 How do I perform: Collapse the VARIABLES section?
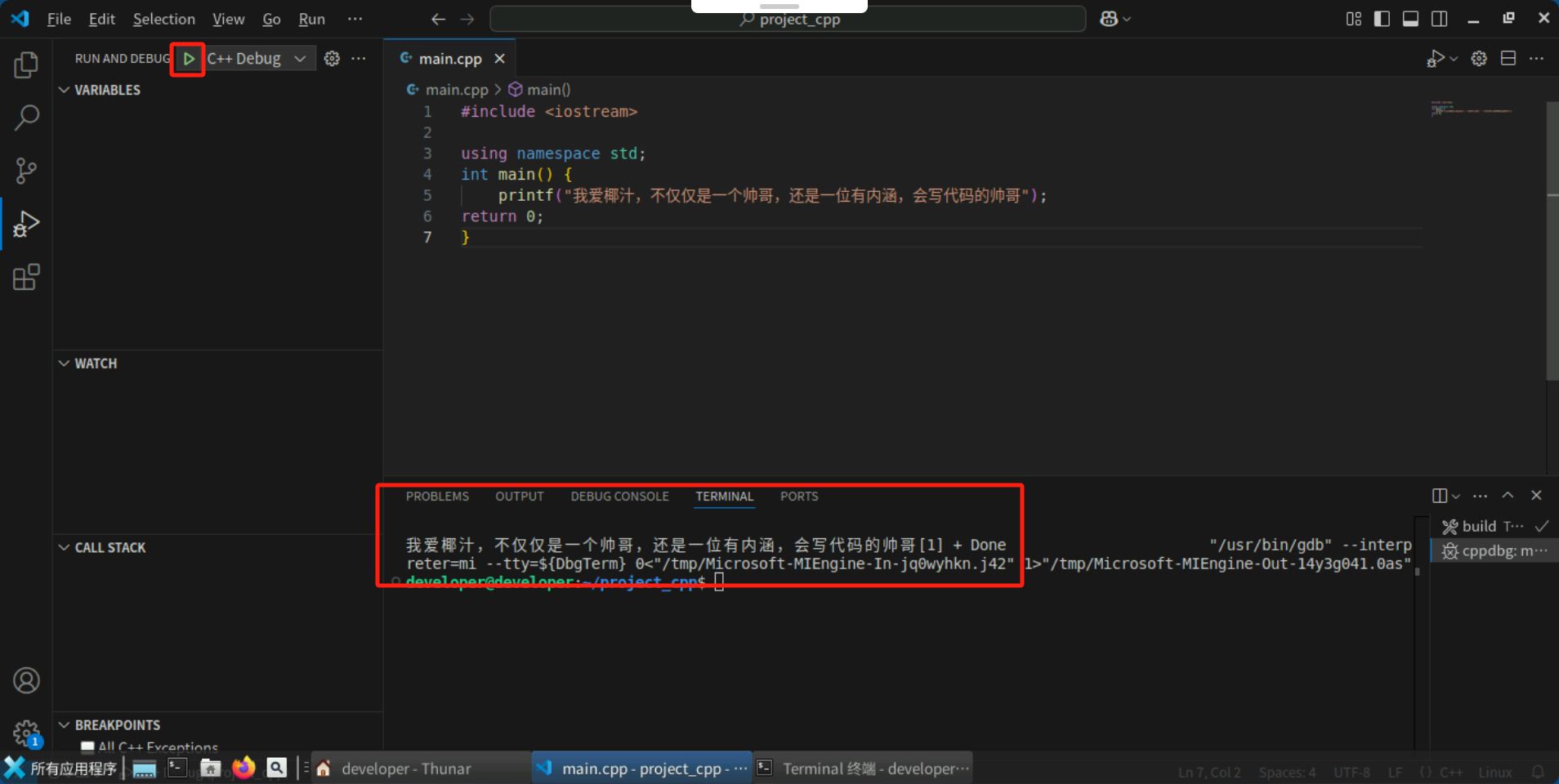pyautogui.click(x=65, y=90)
